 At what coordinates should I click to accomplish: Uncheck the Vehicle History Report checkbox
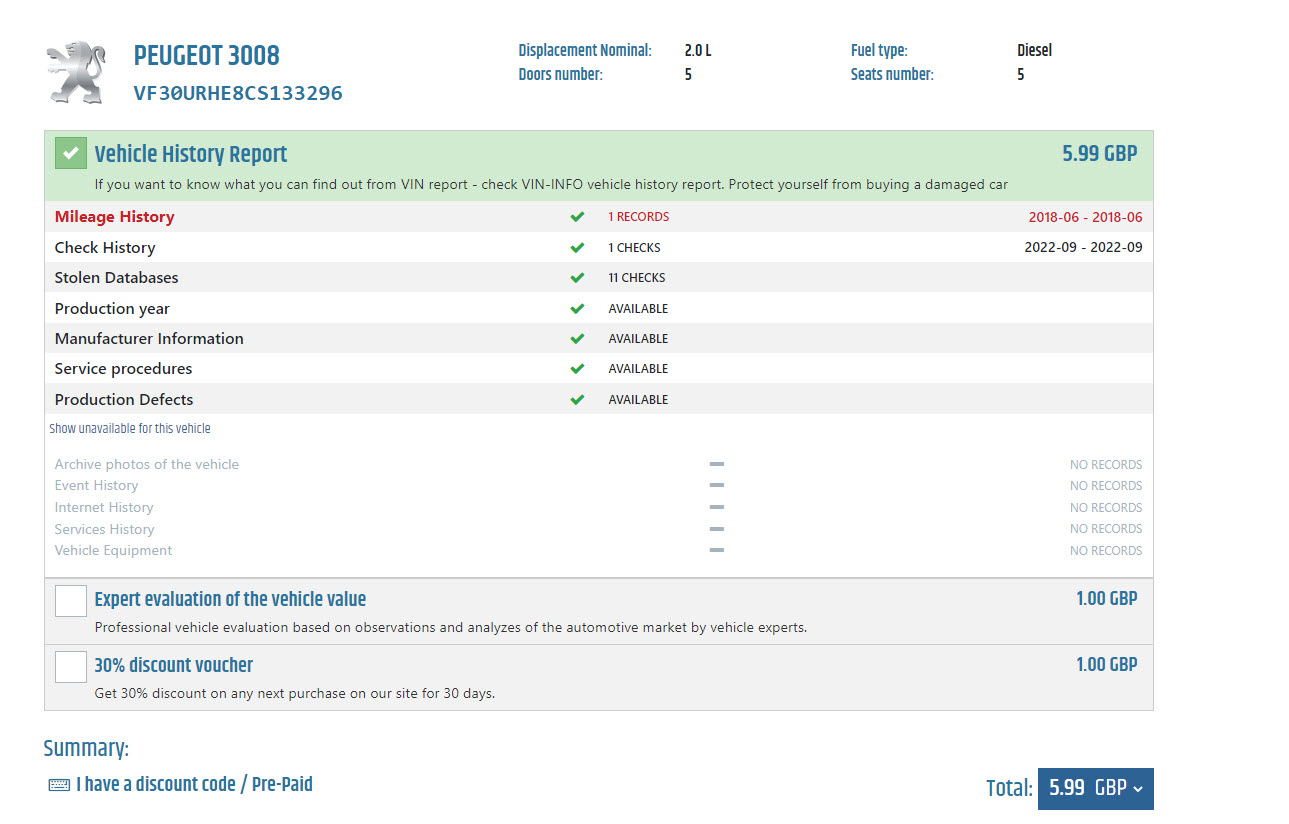(71, 154)
